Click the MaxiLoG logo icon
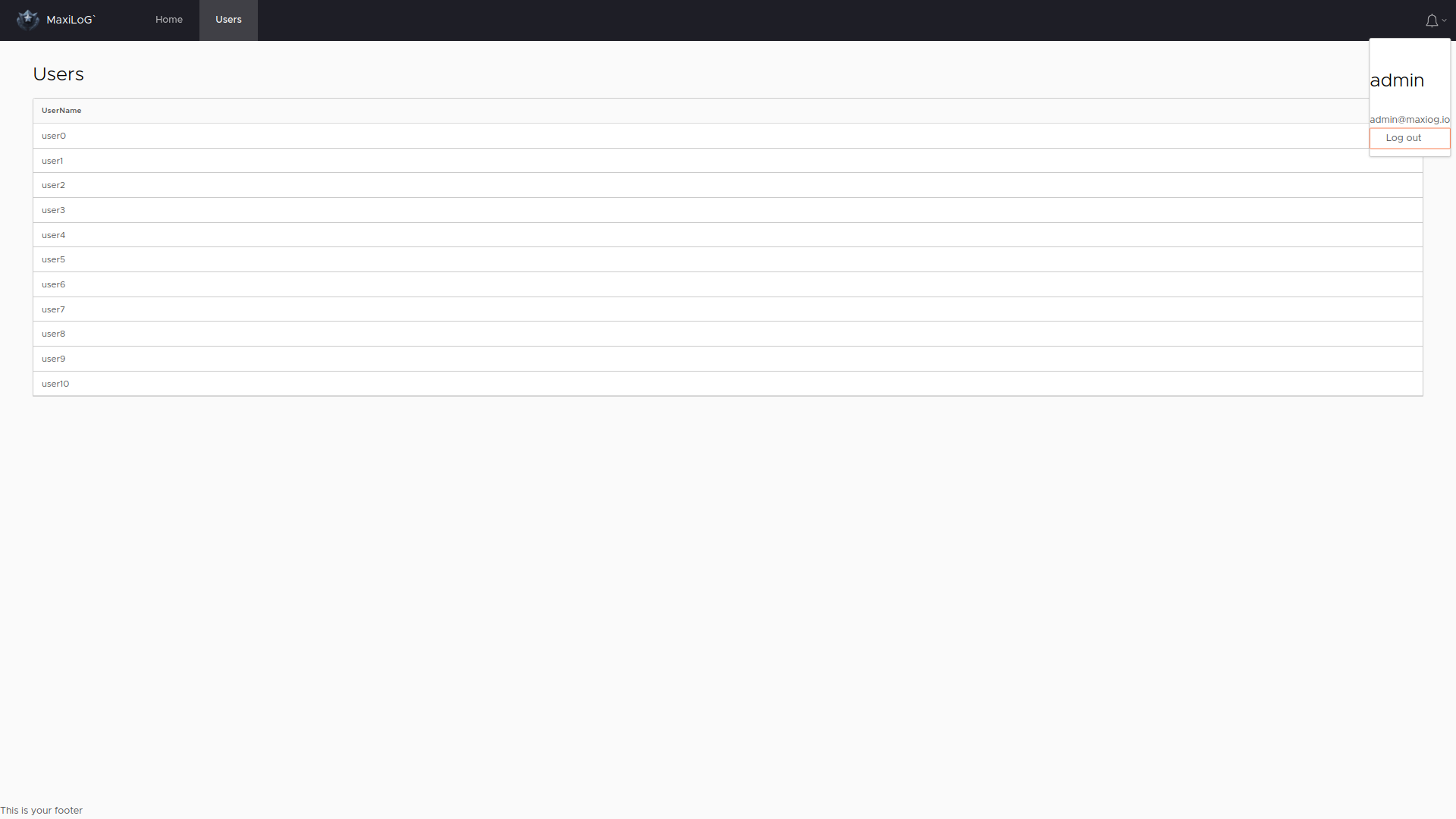This screenshot has width=1456, height=819. click(x=28, y=20)
